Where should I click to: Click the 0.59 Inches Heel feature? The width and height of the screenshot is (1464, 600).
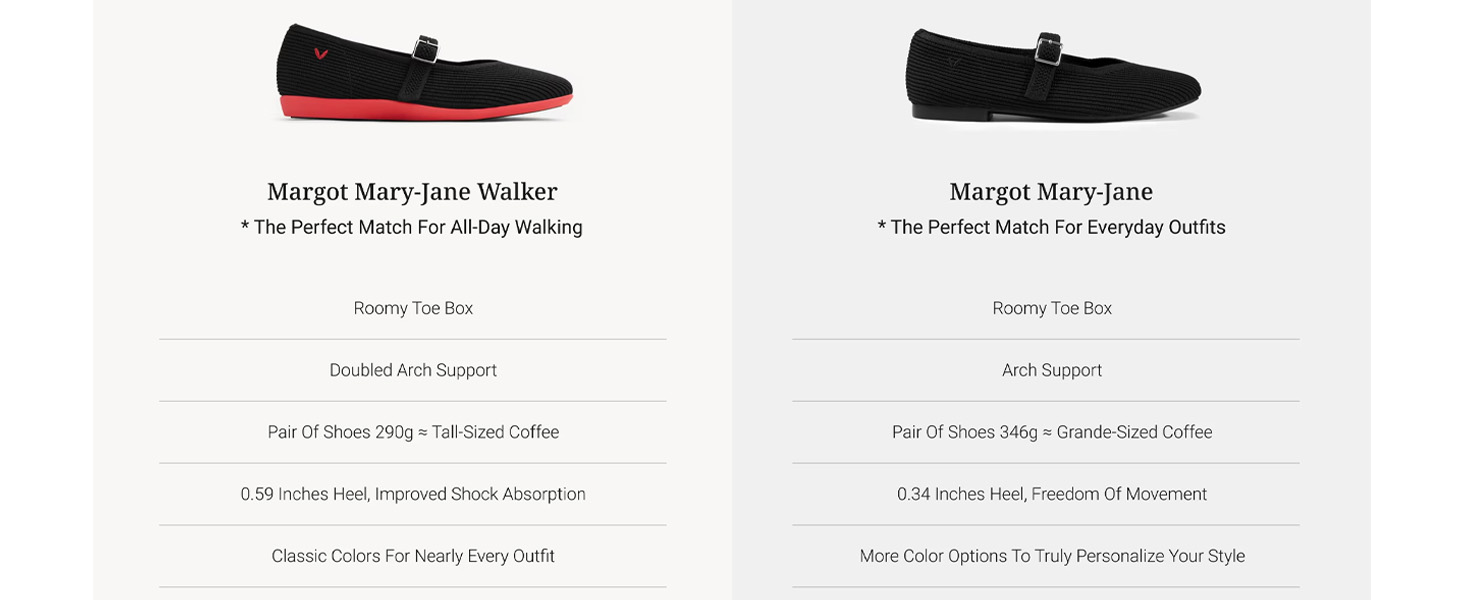pos(413,494)
